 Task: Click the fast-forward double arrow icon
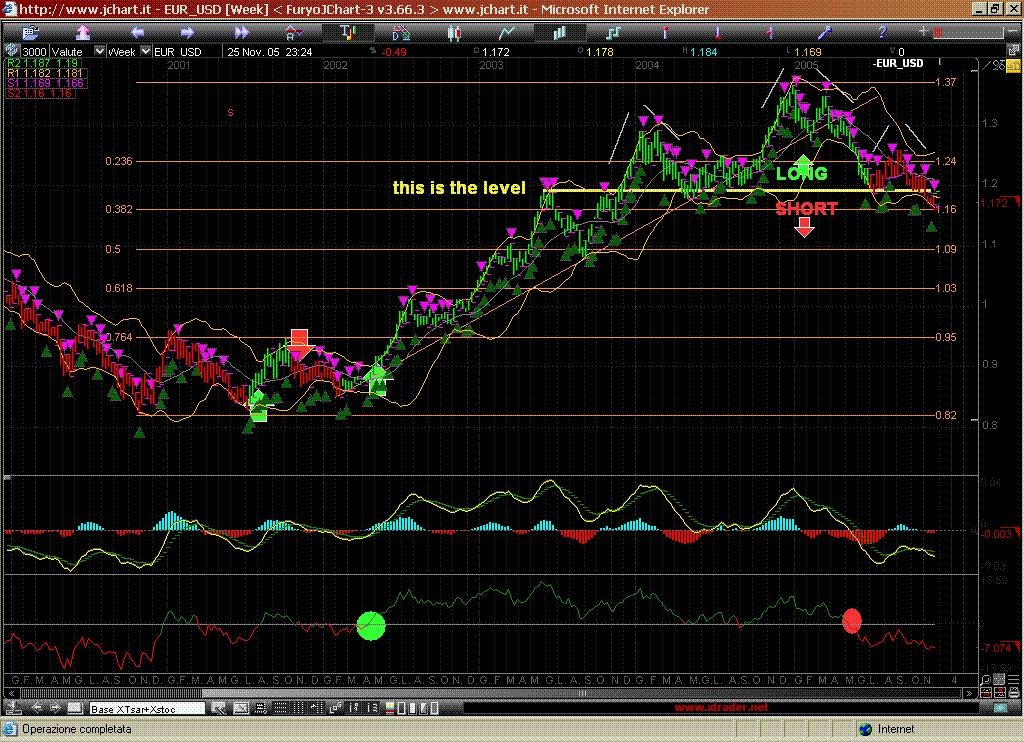click(240, 32)
